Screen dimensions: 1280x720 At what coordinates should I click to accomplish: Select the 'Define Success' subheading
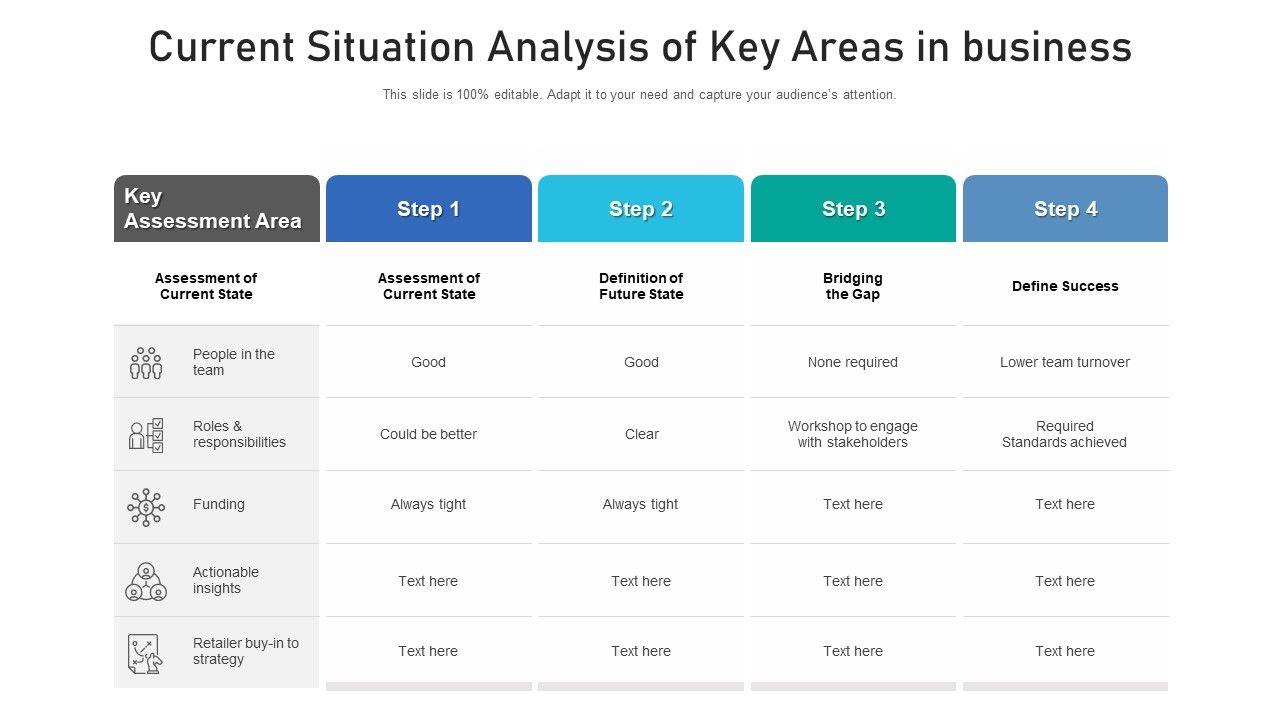pyautogui.click(x=1065, y=286)
